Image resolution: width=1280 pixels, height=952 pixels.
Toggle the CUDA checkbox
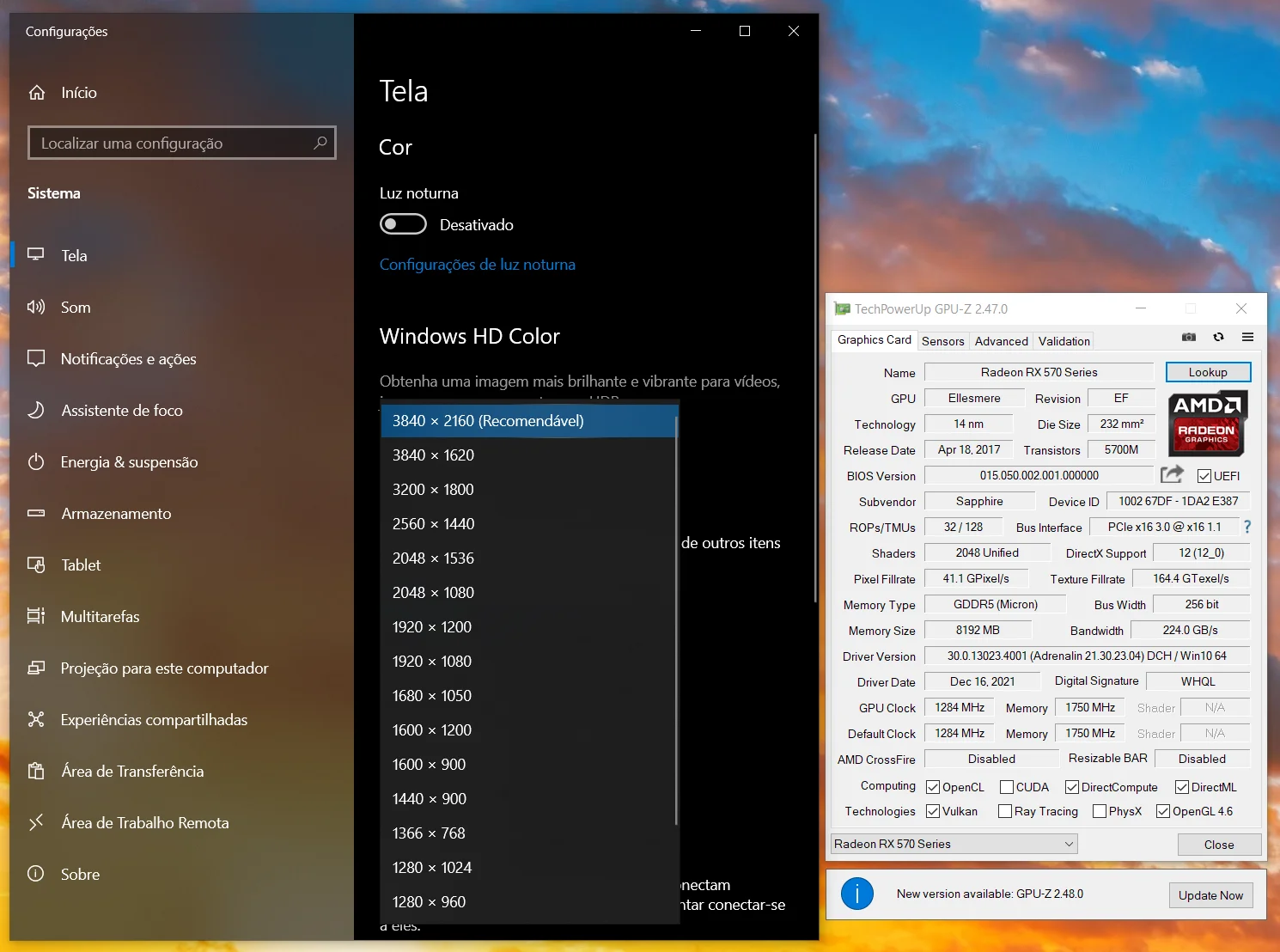point(1007,787)
